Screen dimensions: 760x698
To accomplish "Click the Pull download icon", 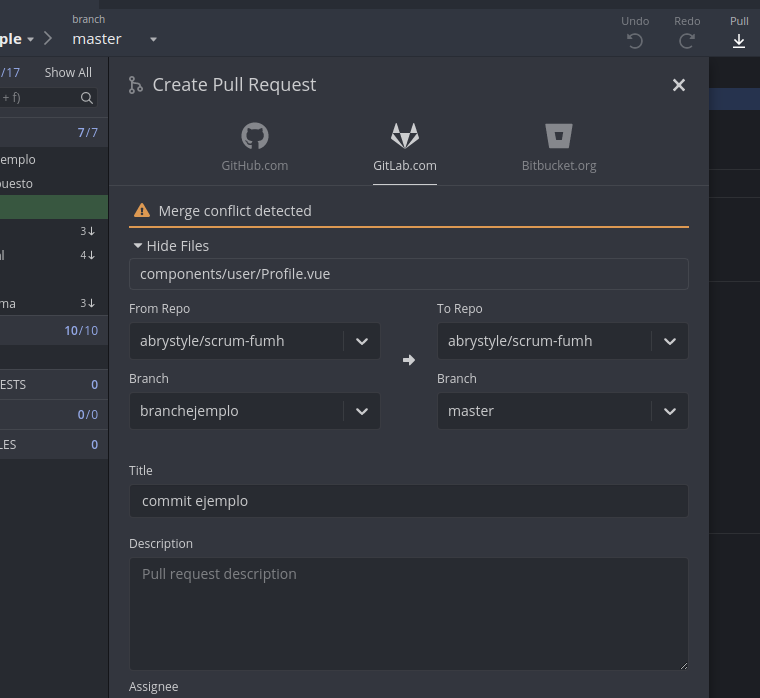I will 739,41.
